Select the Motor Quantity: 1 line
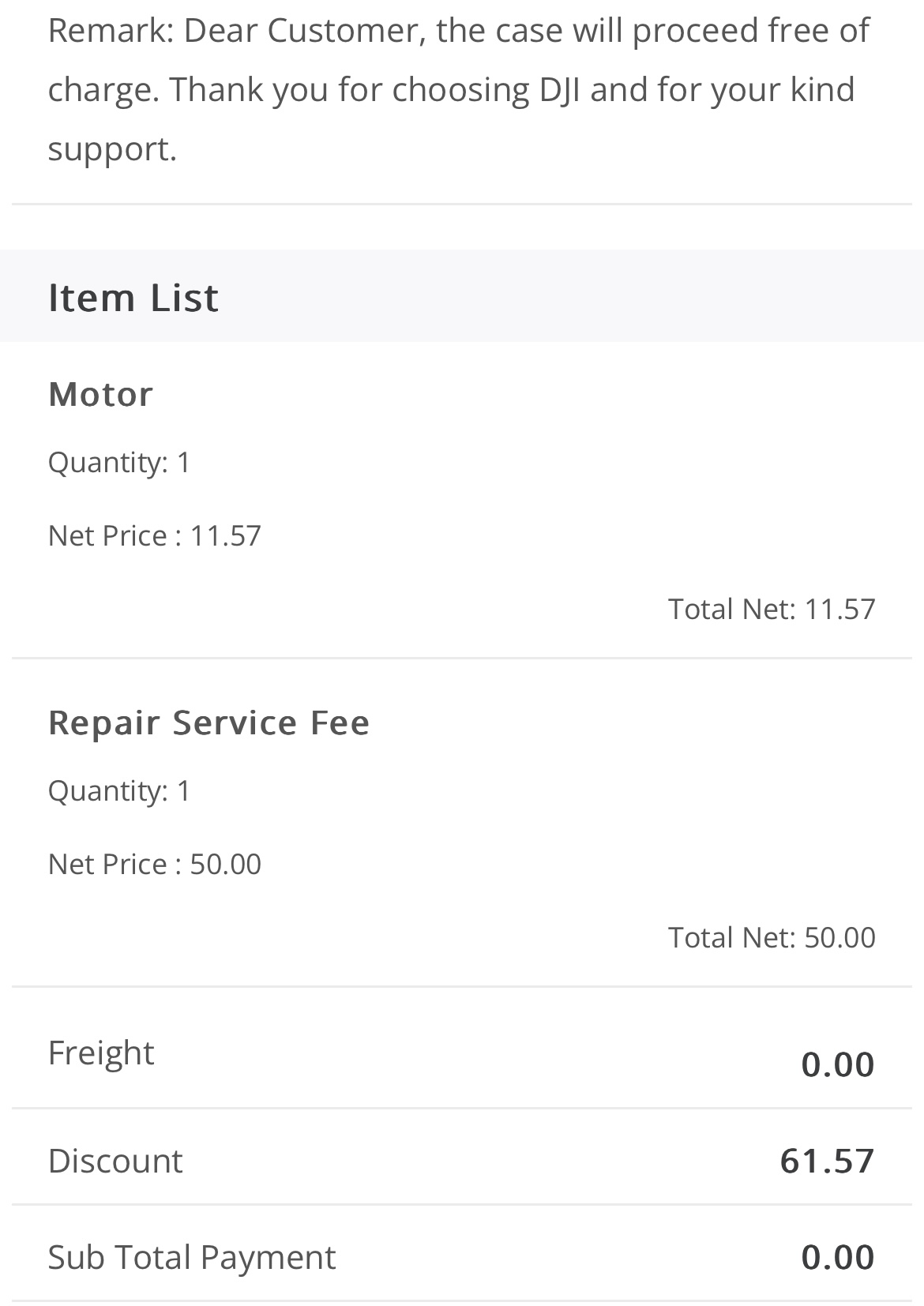The image size is (924, 1306). 119,462
